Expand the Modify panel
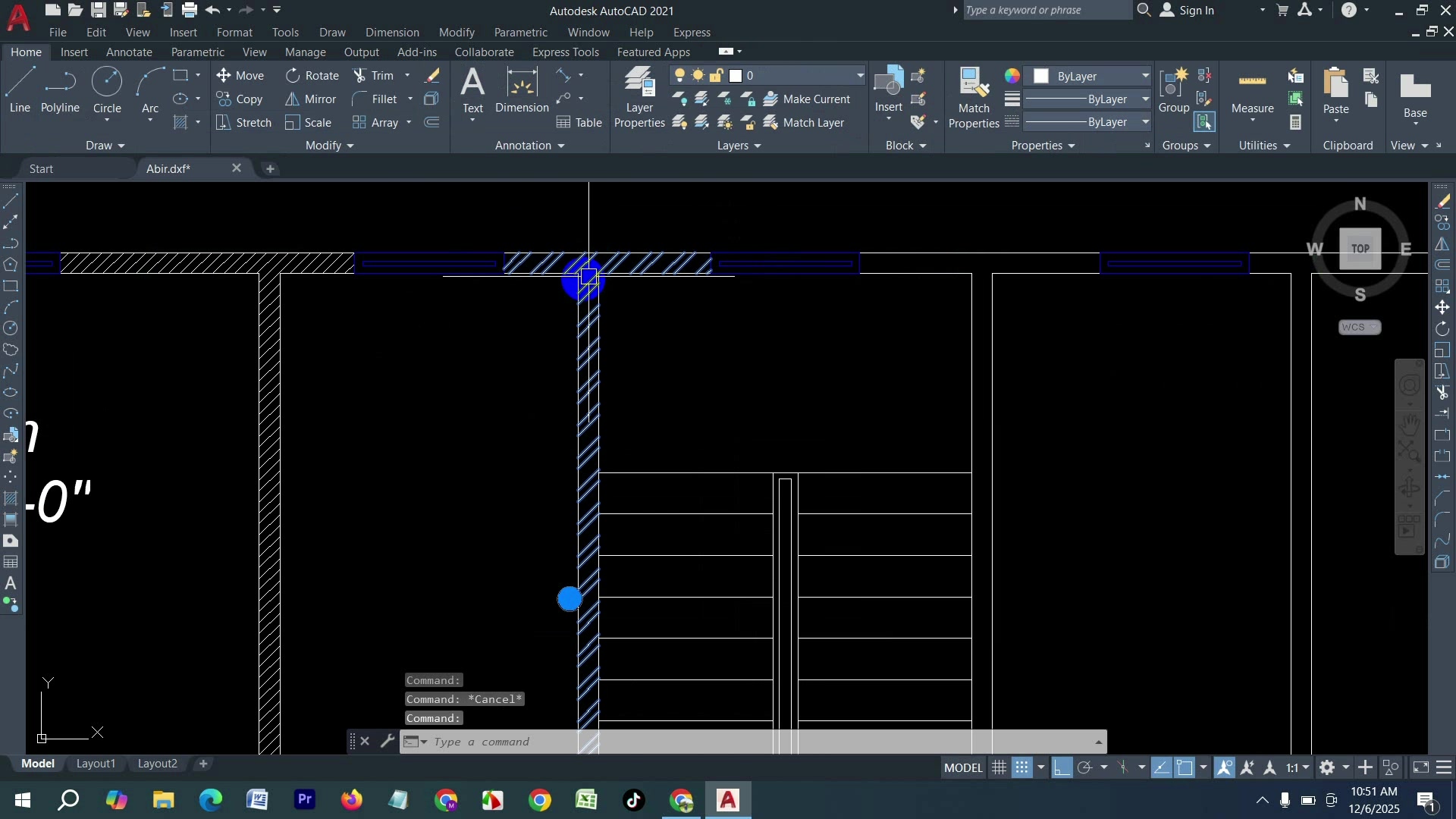Image resolution: width=1456 pixels, height=819 pixels. click(329, 145)
